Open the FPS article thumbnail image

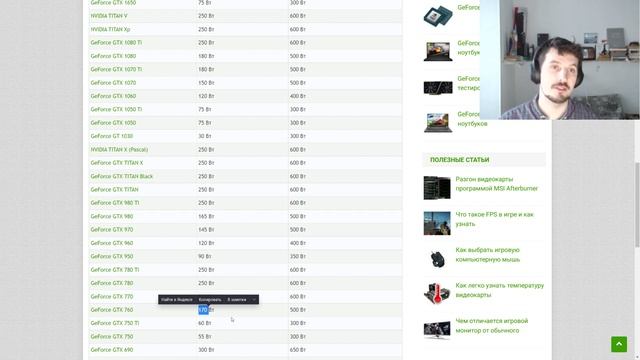[x=437, y=223]
